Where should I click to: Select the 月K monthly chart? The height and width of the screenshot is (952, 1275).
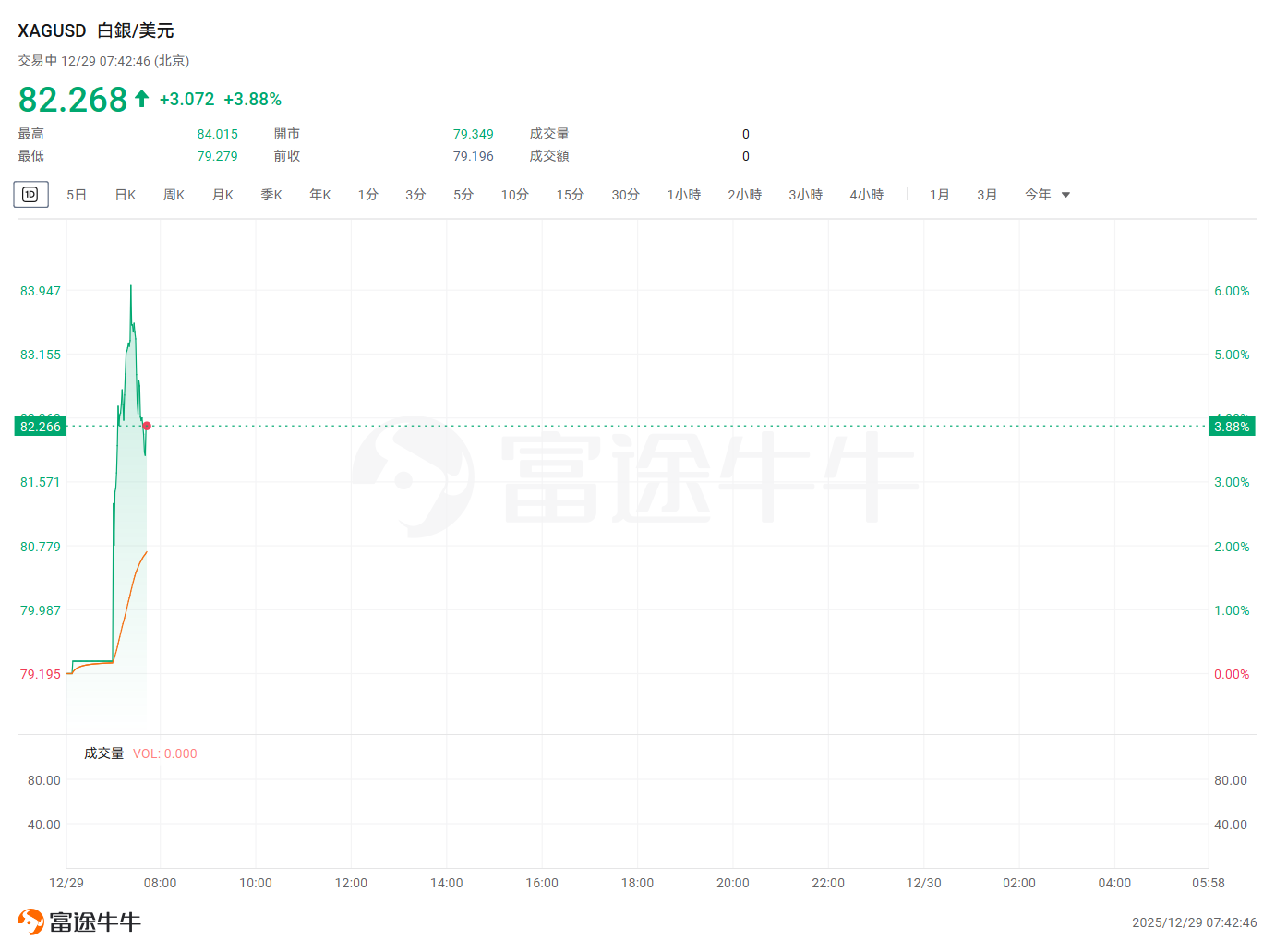click(223, 195)
